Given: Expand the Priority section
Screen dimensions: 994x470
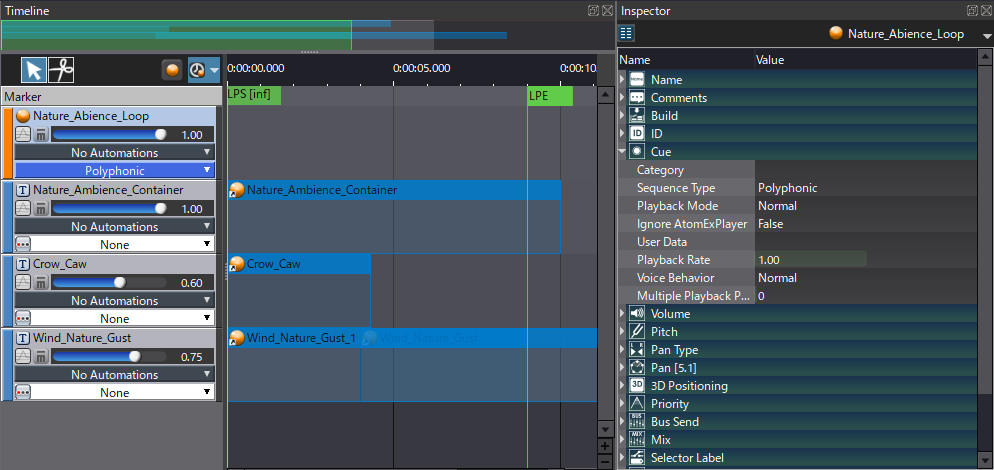Looking at the screenshot, I should tap(622, 404).
